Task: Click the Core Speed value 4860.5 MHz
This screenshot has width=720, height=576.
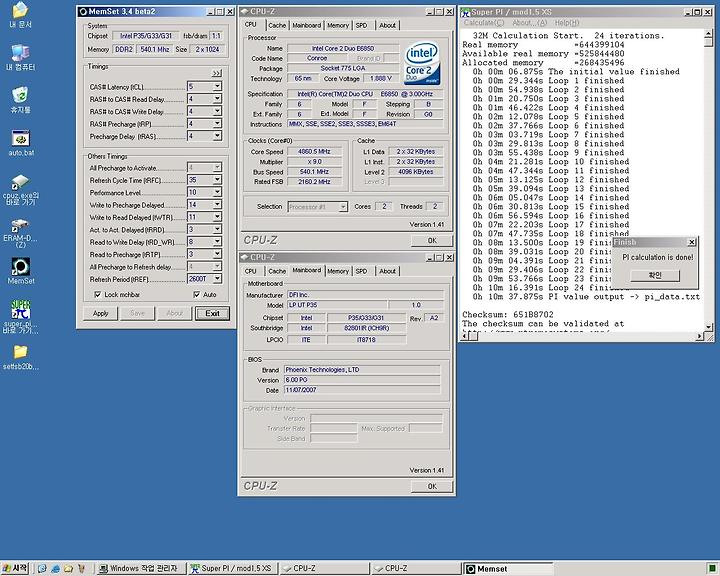Action: (x=314, y=152)
